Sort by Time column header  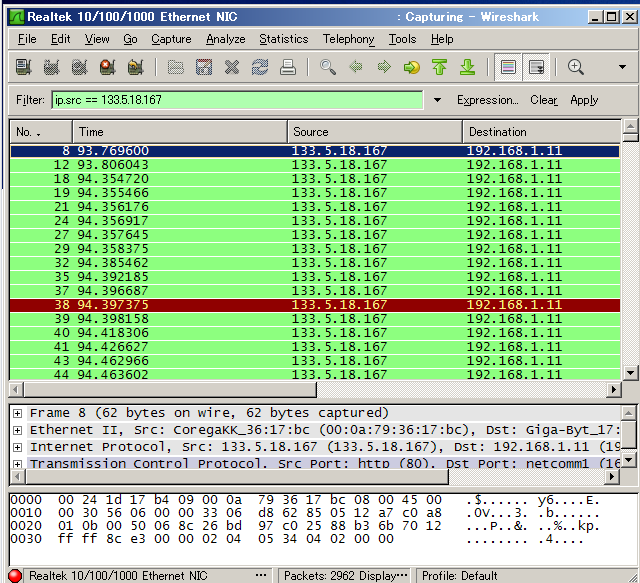click(x=180, y=132)
